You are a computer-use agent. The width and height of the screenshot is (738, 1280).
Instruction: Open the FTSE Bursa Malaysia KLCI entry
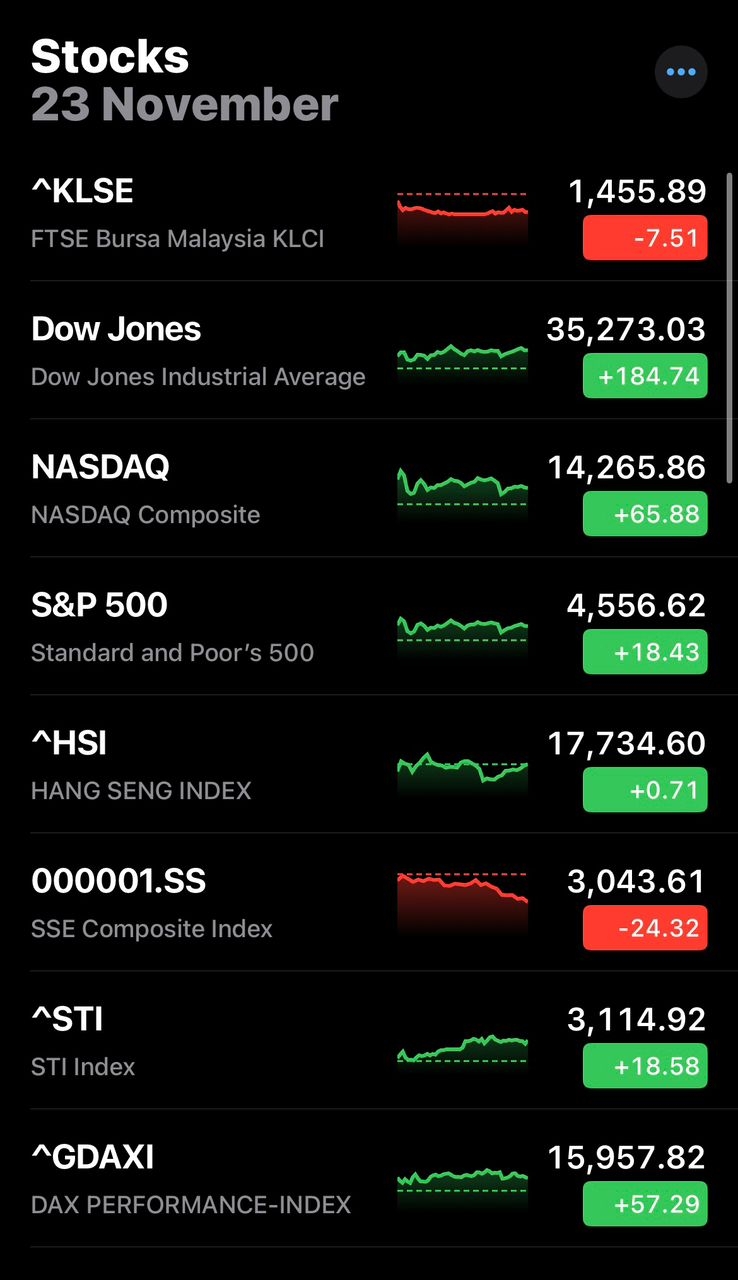(369, 212)
